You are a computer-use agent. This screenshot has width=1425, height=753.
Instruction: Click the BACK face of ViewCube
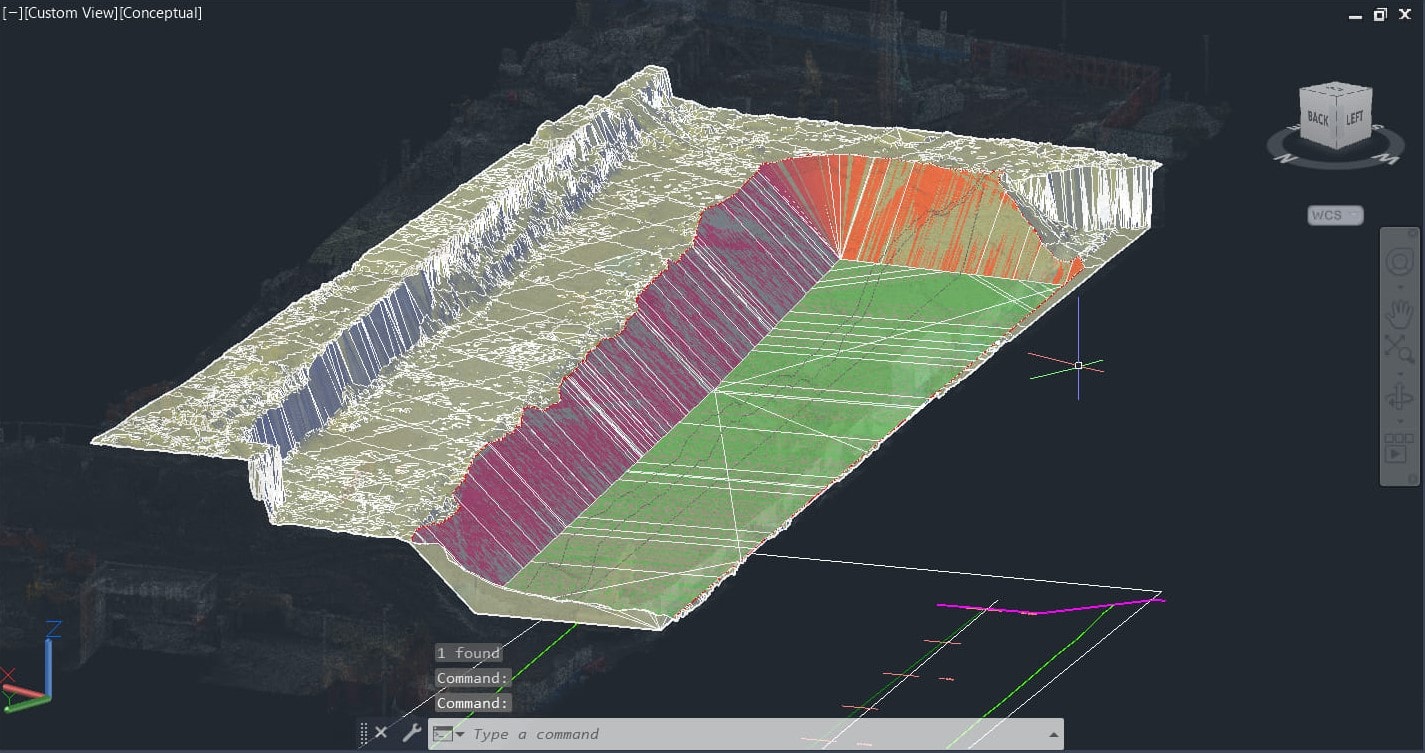[x=1318, y=118]
